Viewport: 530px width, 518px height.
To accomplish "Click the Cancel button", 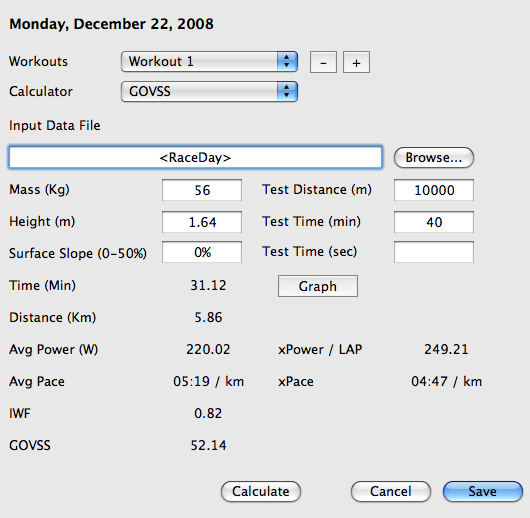I will (391, 491).
